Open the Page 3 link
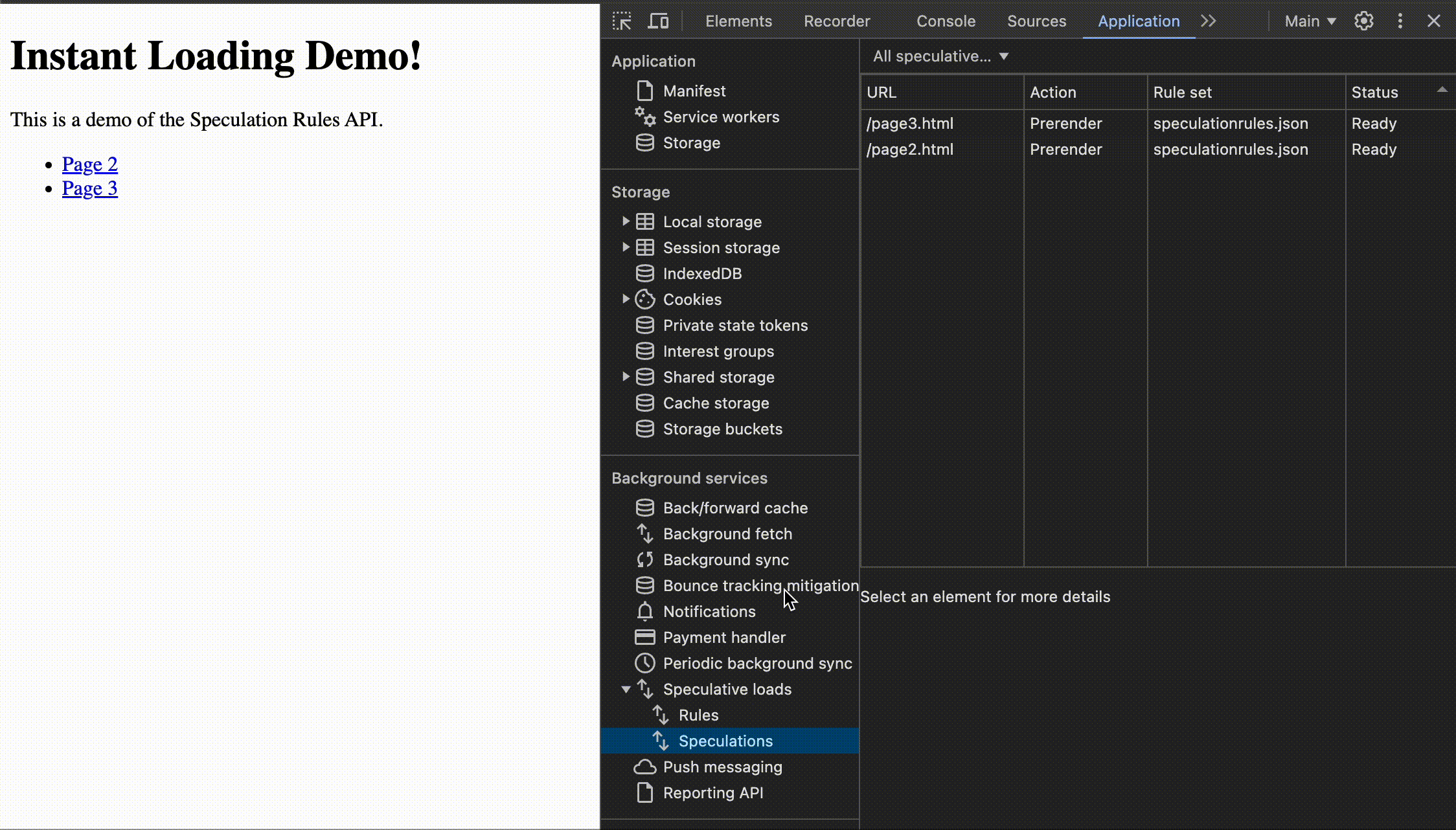1456x830 pixels. point(90,188)
